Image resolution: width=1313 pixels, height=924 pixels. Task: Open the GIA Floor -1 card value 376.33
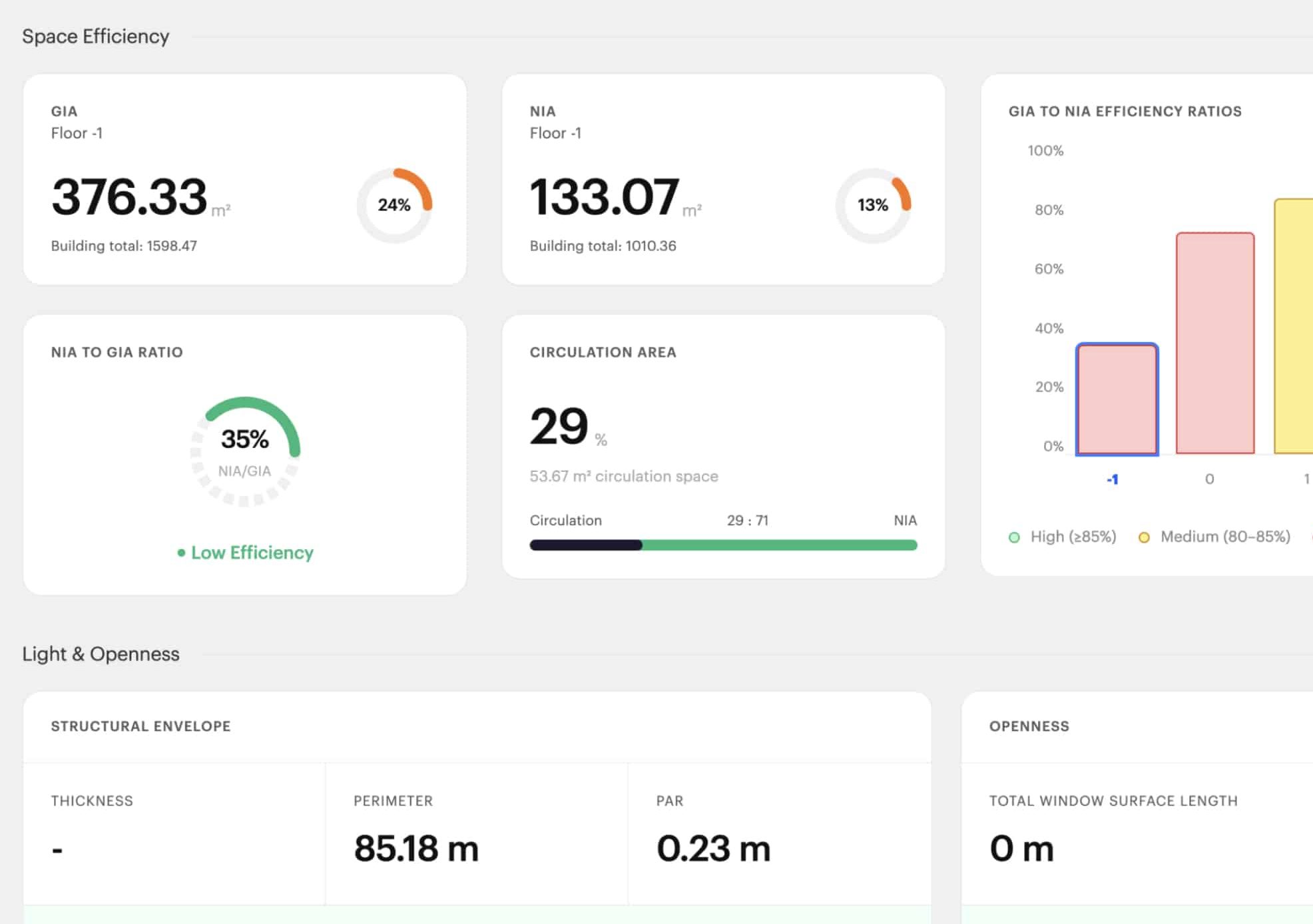click(x=129, y=197)
